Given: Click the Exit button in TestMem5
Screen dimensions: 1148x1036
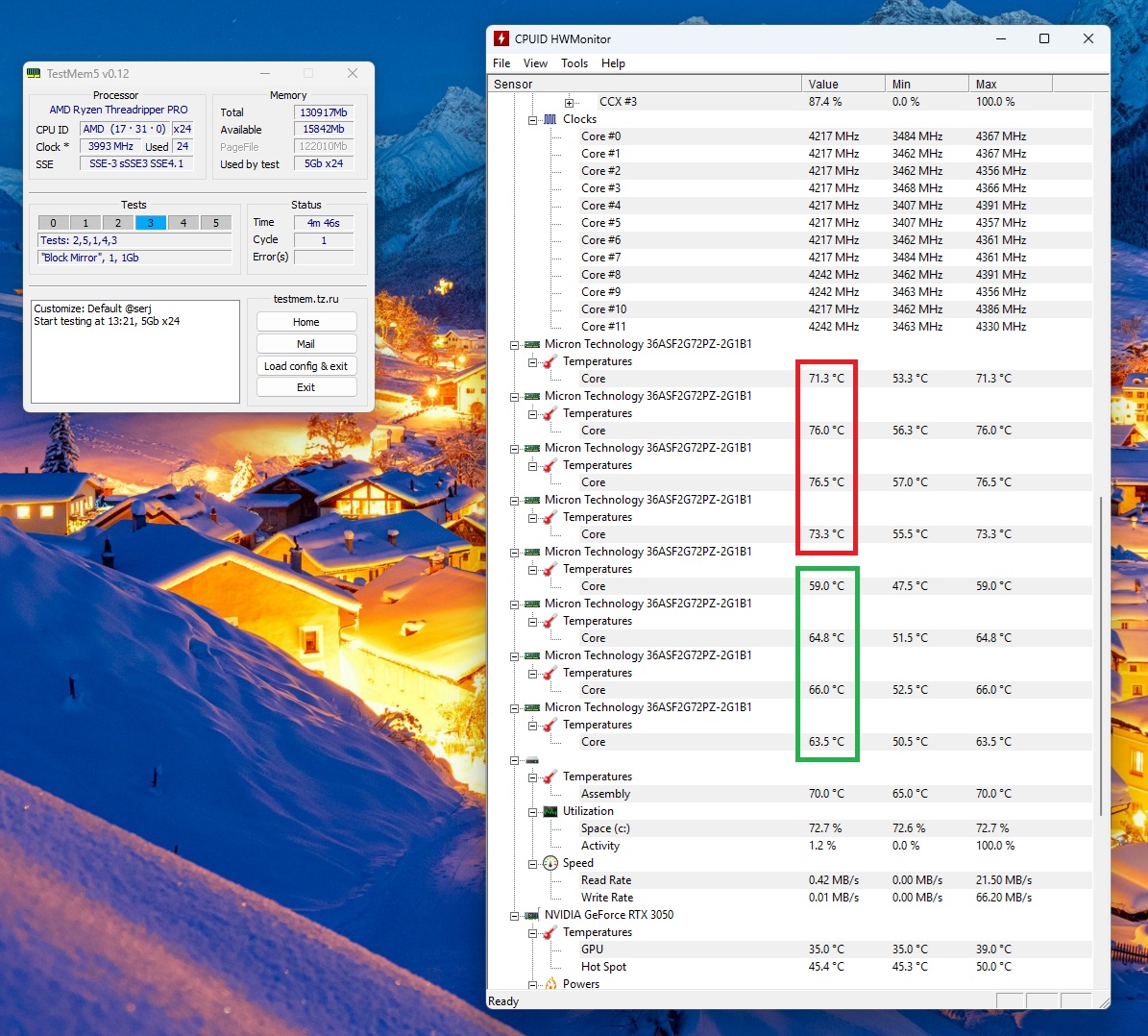Looking at the screenshot, I should click(306, 387).
